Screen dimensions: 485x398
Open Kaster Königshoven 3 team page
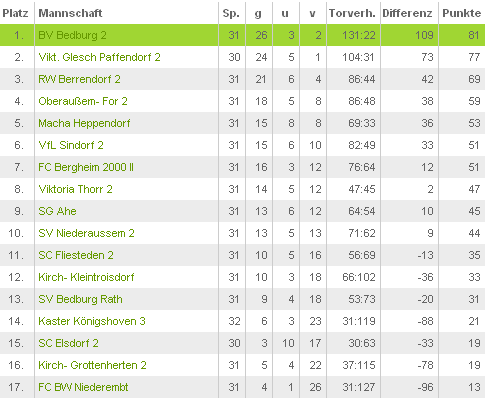(x=92, y=321)
